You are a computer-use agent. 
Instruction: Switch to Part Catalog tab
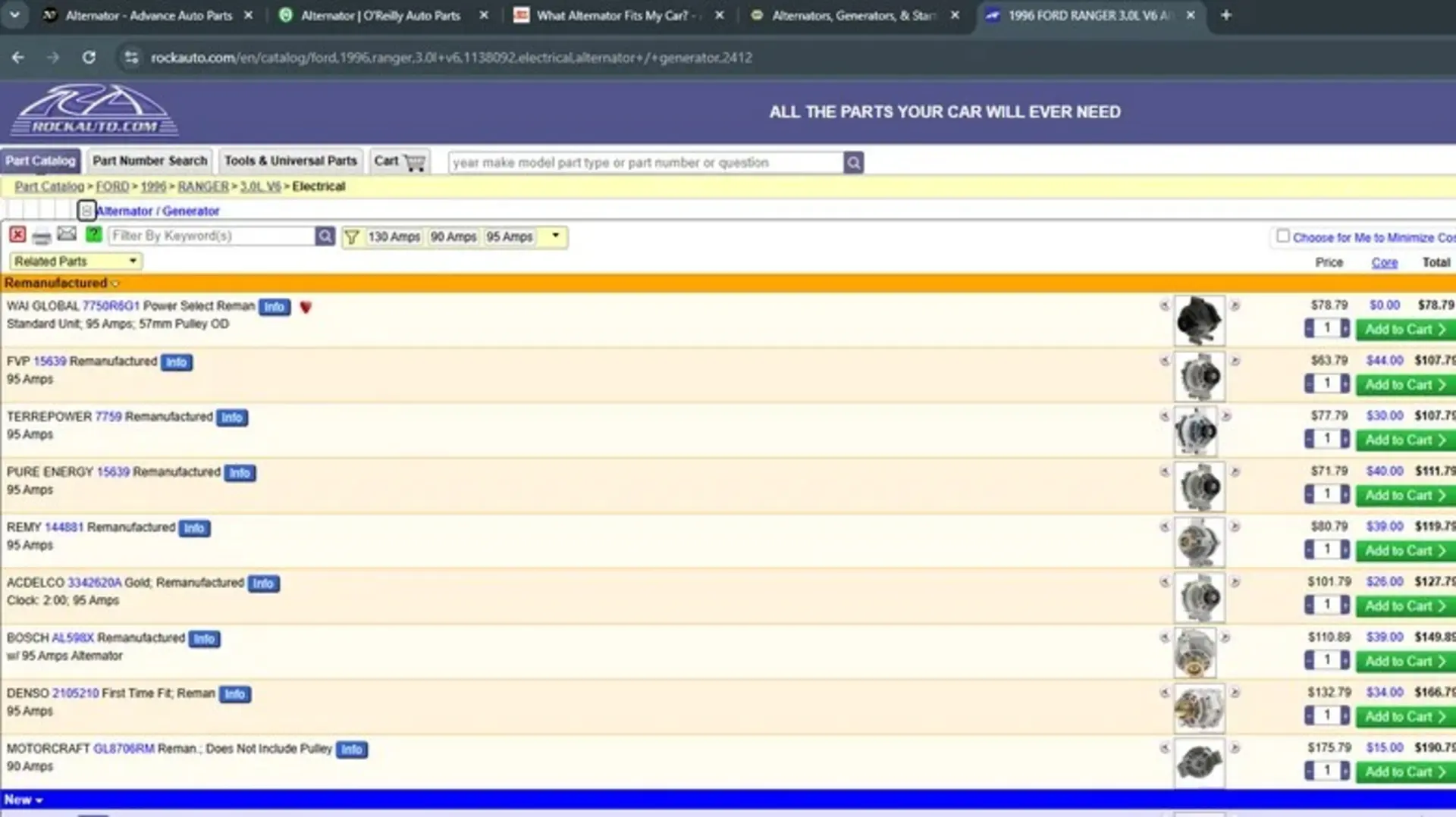(40, 161)
